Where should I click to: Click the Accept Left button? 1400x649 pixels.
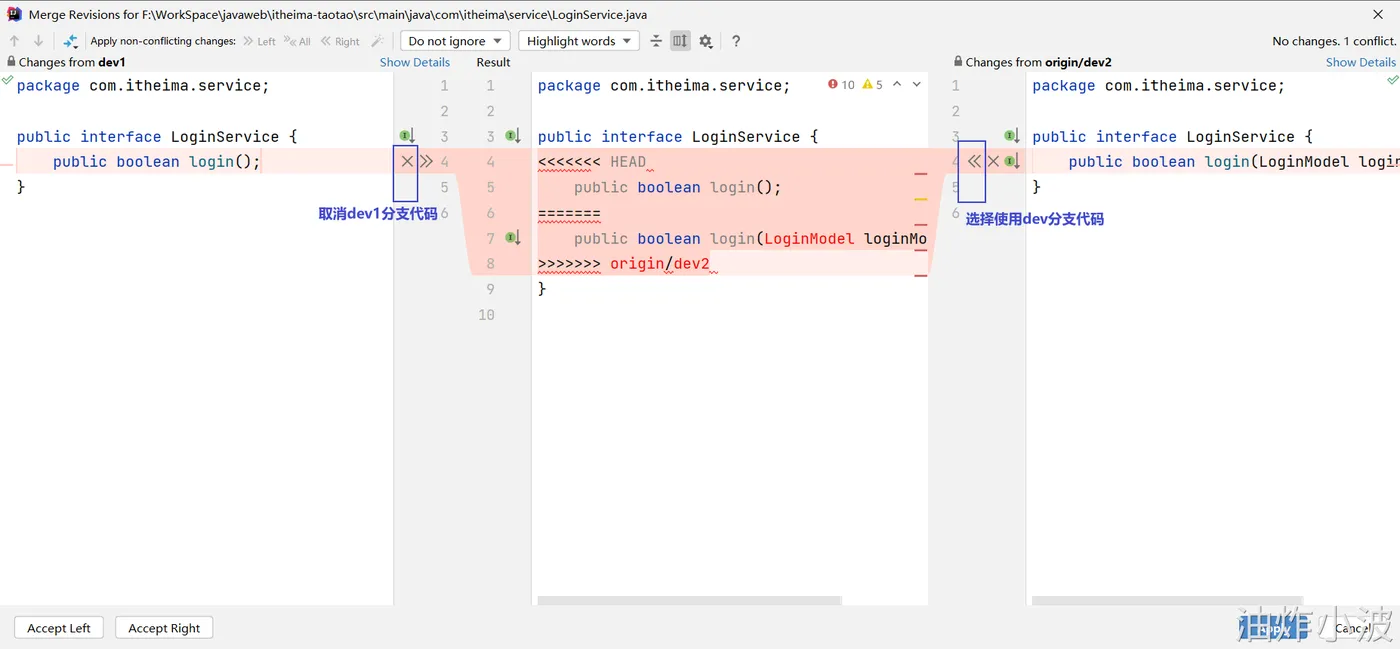tap(59, 628)
